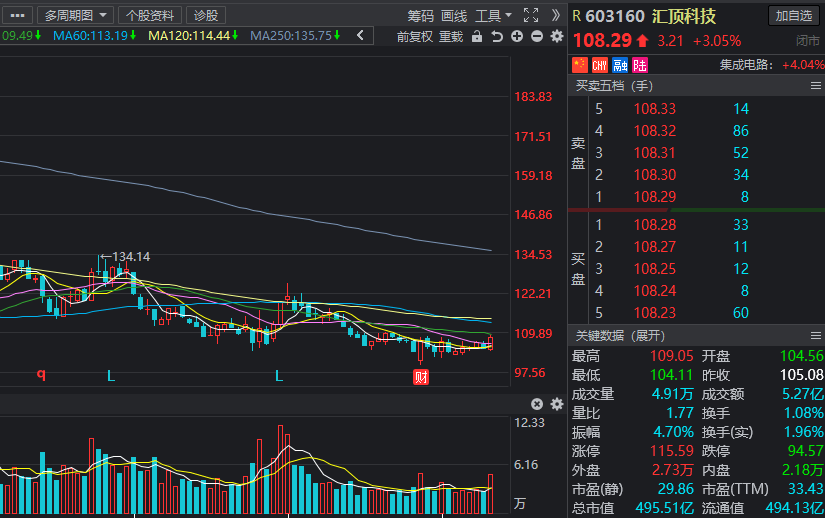Viewport: 825px width, 518px height.
Task: Click the red 财 marker on chart
Action: 421,377
